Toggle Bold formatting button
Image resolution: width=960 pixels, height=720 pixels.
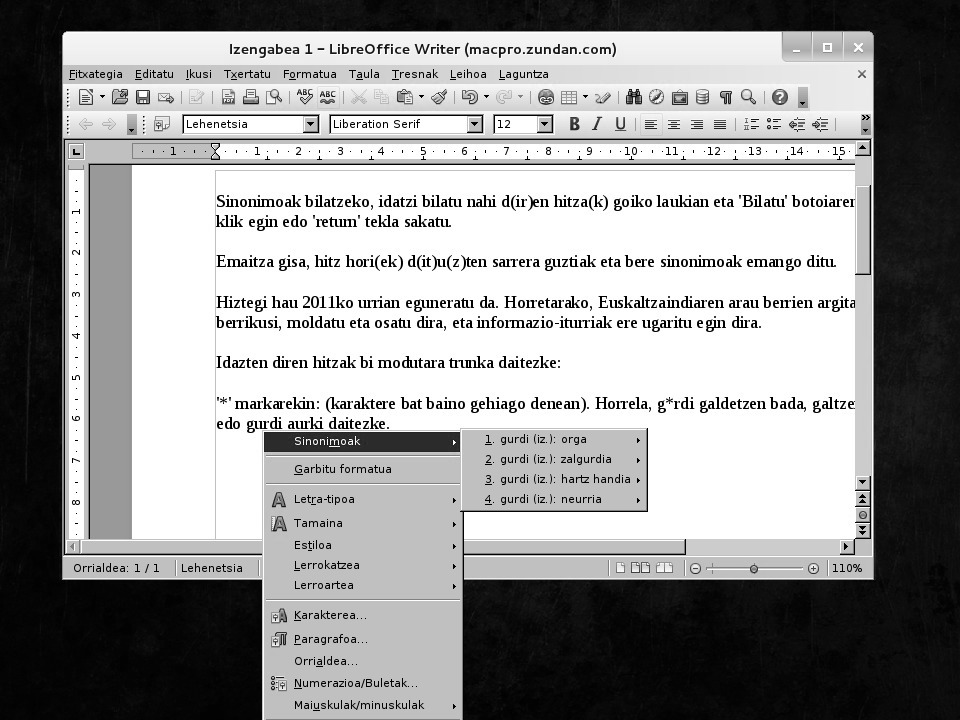pos(574,124)
